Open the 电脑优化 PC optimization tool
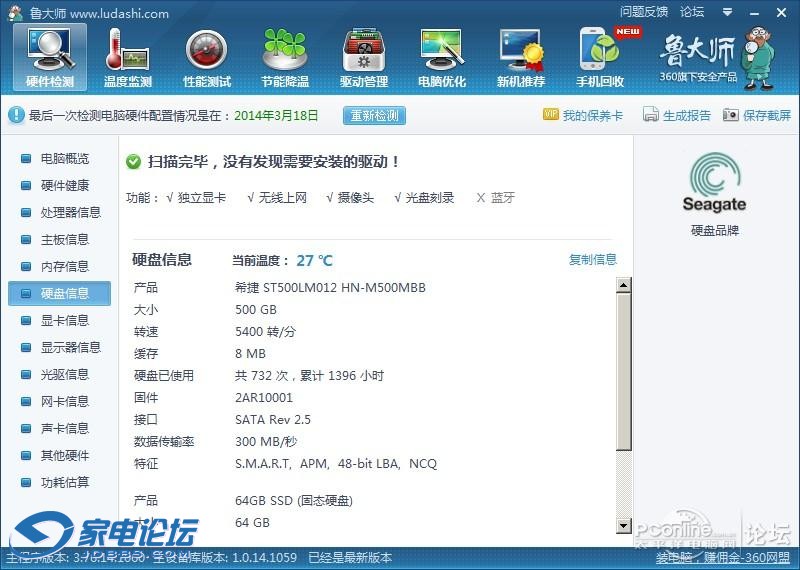The height and width of the screenshot is (570, 800). click(x=442, y=57)
